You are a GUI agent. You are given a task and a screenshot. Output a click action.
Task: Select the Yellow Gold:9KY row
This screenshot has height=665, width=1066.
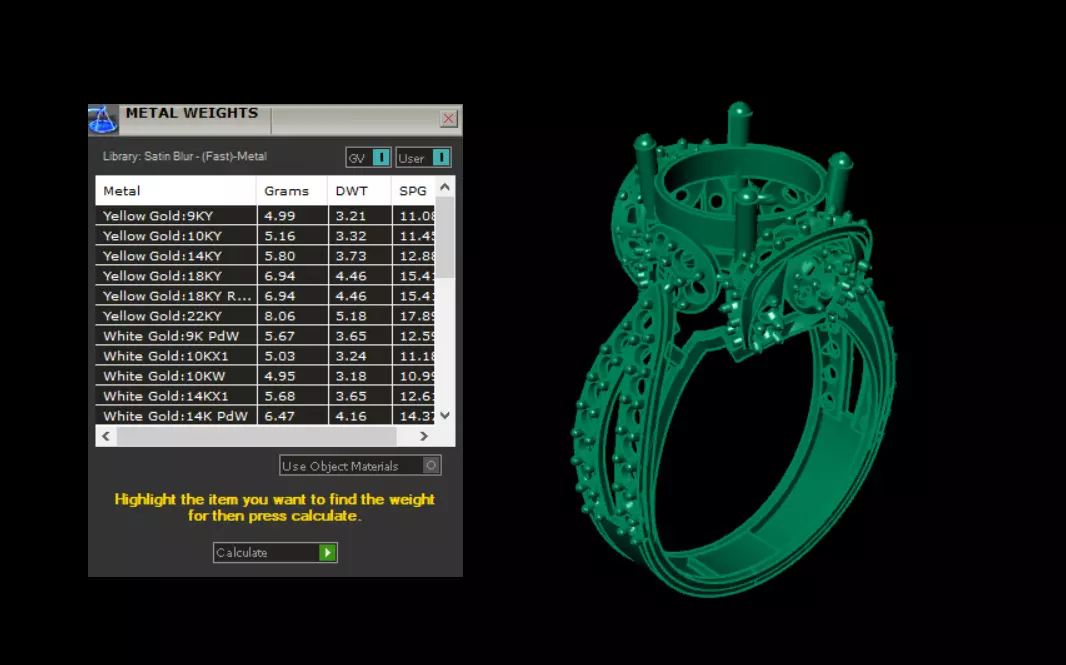click(265, 216)
